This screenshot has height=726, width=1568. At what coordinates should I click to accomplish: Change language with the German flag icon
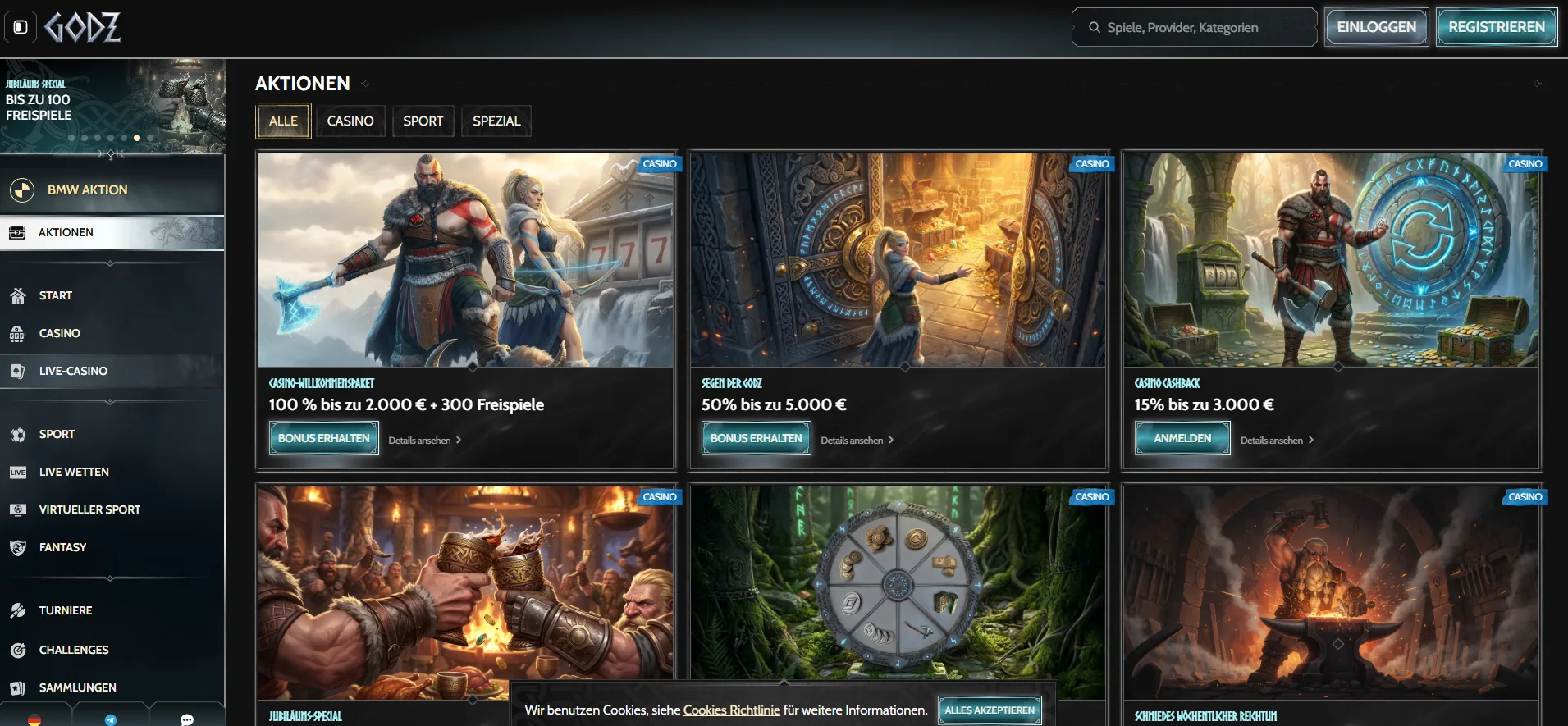[34, 719]
